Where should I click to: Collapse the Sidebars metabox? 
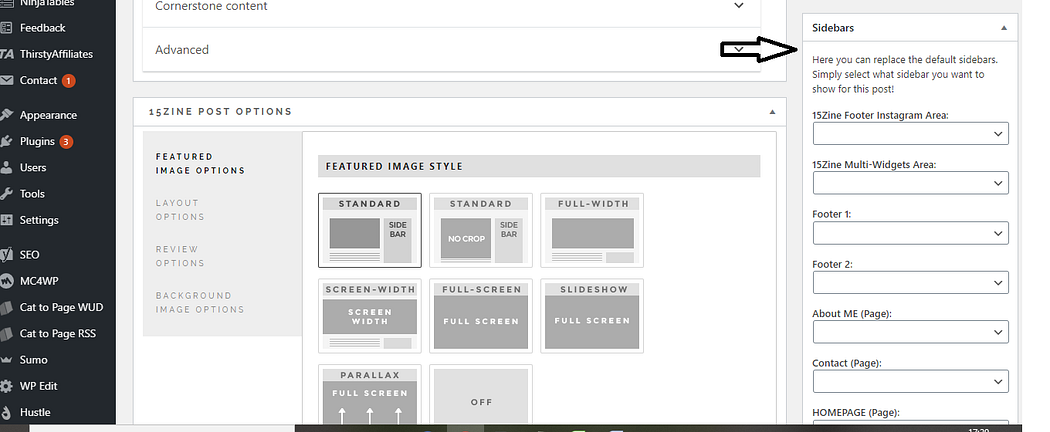1003,28
